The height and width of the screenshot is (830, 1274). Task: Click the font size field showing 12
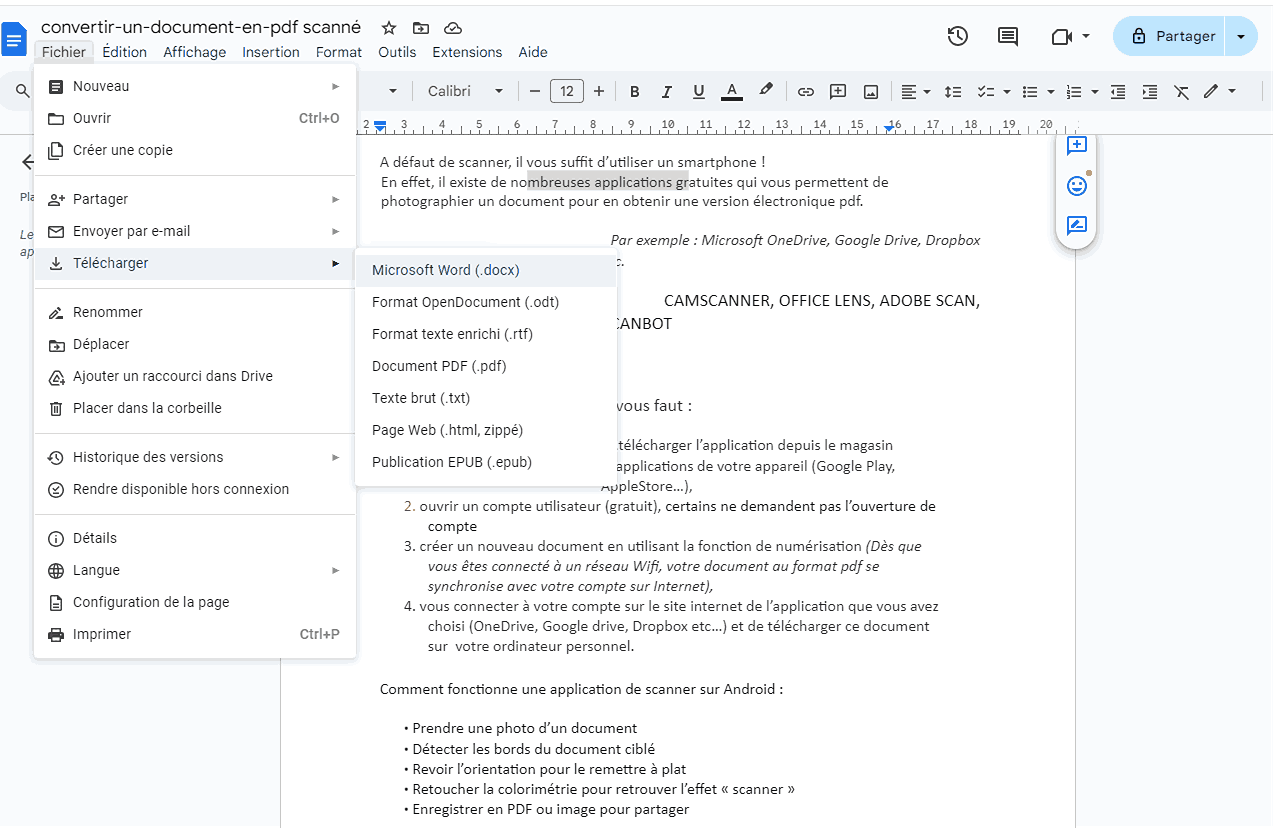(567, 91)
